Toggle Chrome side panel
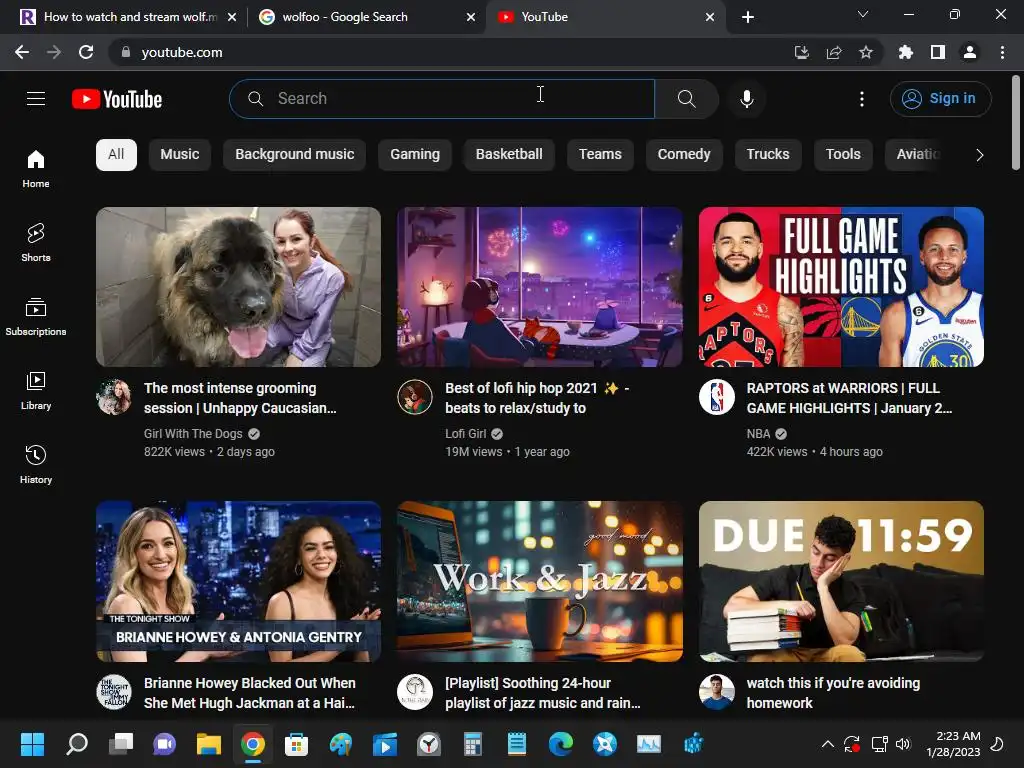 [x=938, y=52]
